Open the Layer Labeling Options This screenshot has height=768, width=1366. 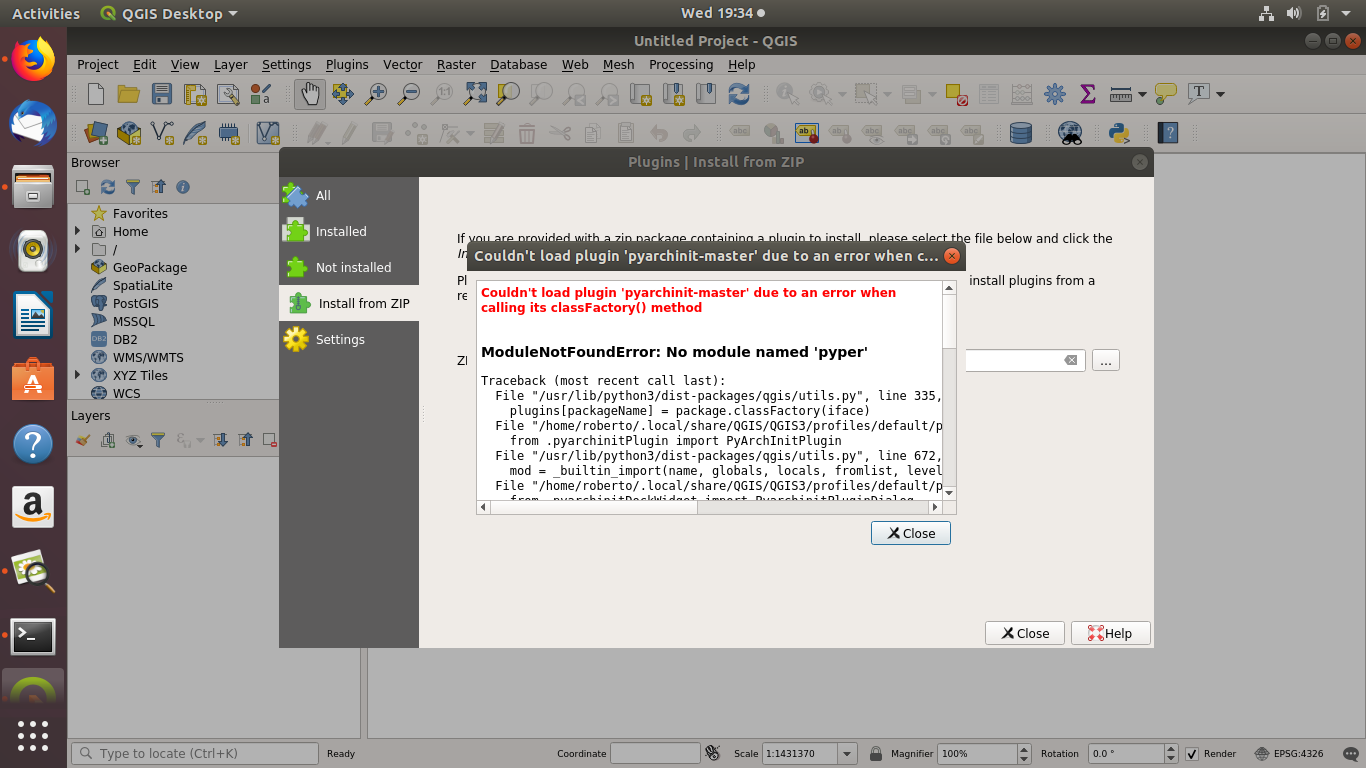point(805,132)
